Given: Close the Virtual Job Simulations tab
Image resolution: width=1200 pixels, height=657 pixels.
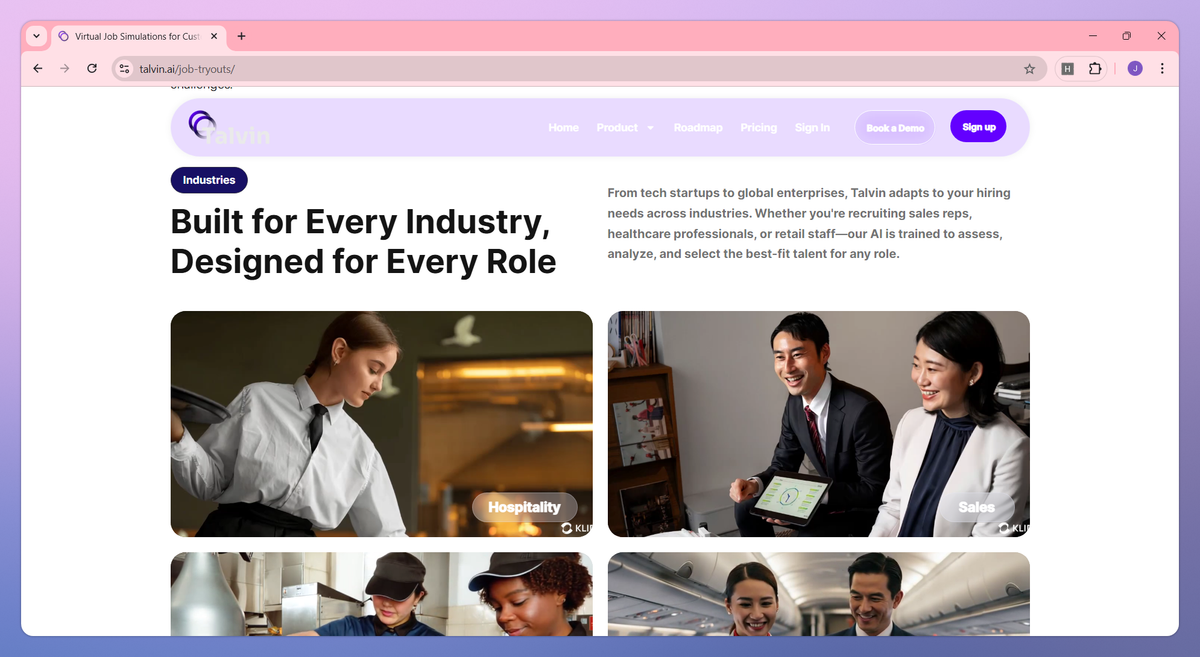Looking at the screenshot, I should point(215,36).
